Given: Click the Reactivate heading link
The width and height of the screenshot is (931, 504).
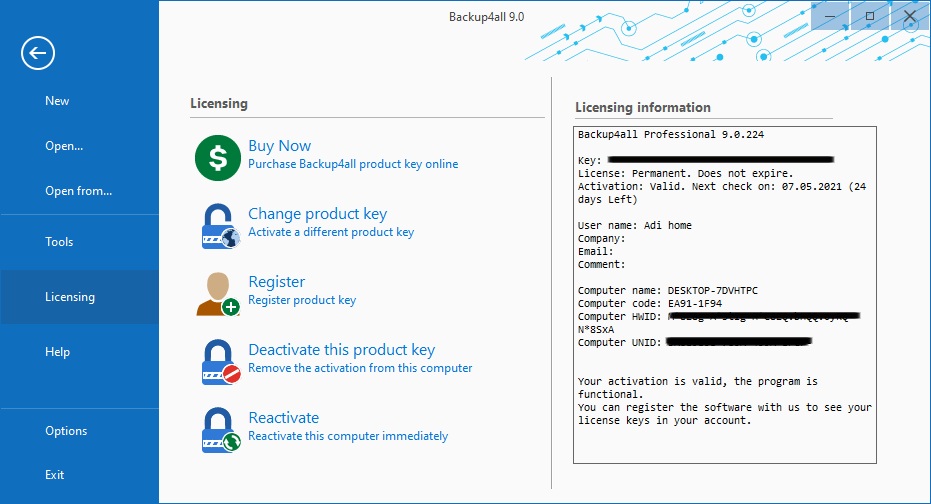Looking at the screenshot, I should (x=283, y=417).
